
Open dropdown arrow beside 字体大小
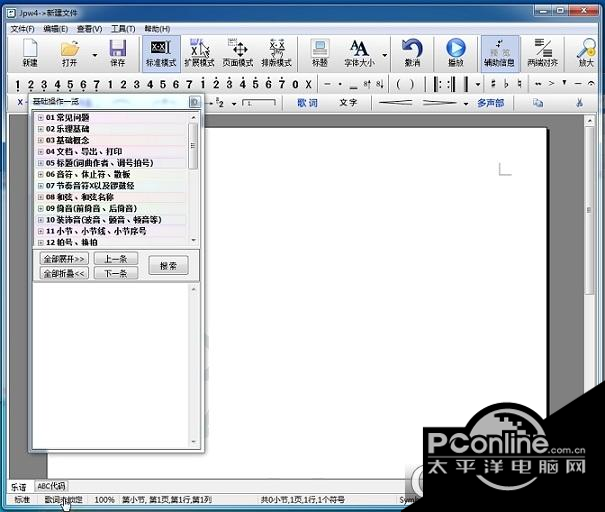click(384, 55)
